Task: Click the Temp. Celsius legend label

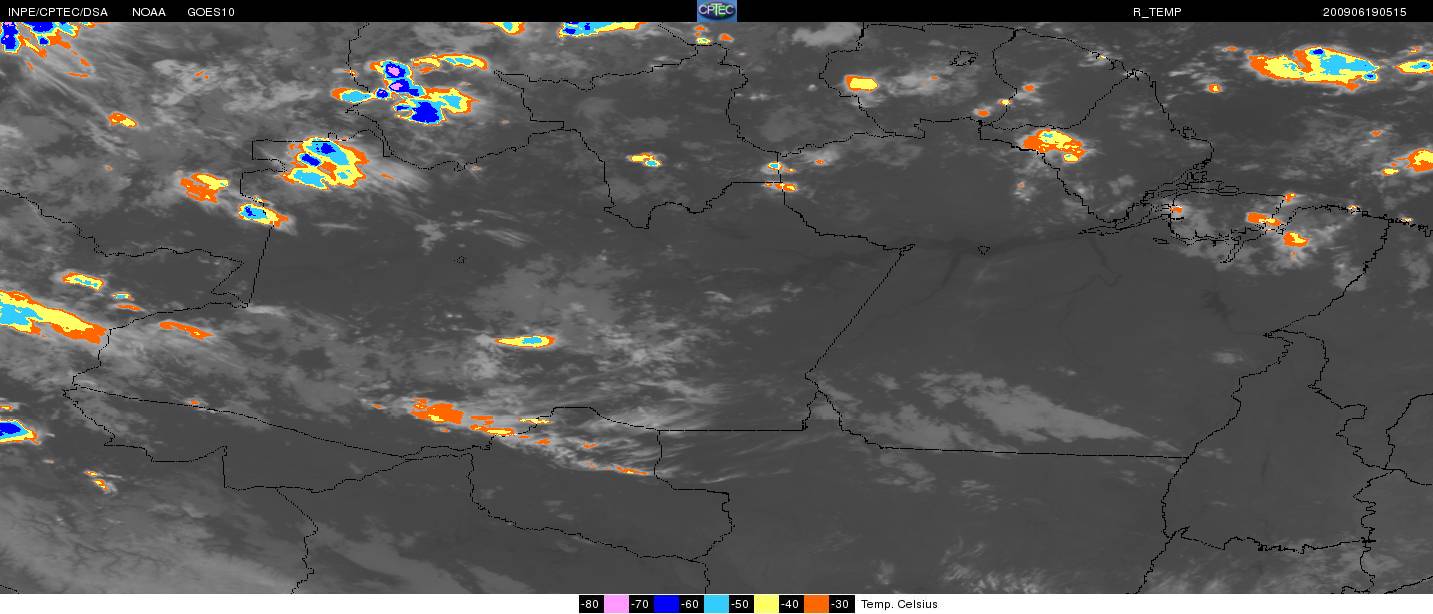Action: (899, 604)
